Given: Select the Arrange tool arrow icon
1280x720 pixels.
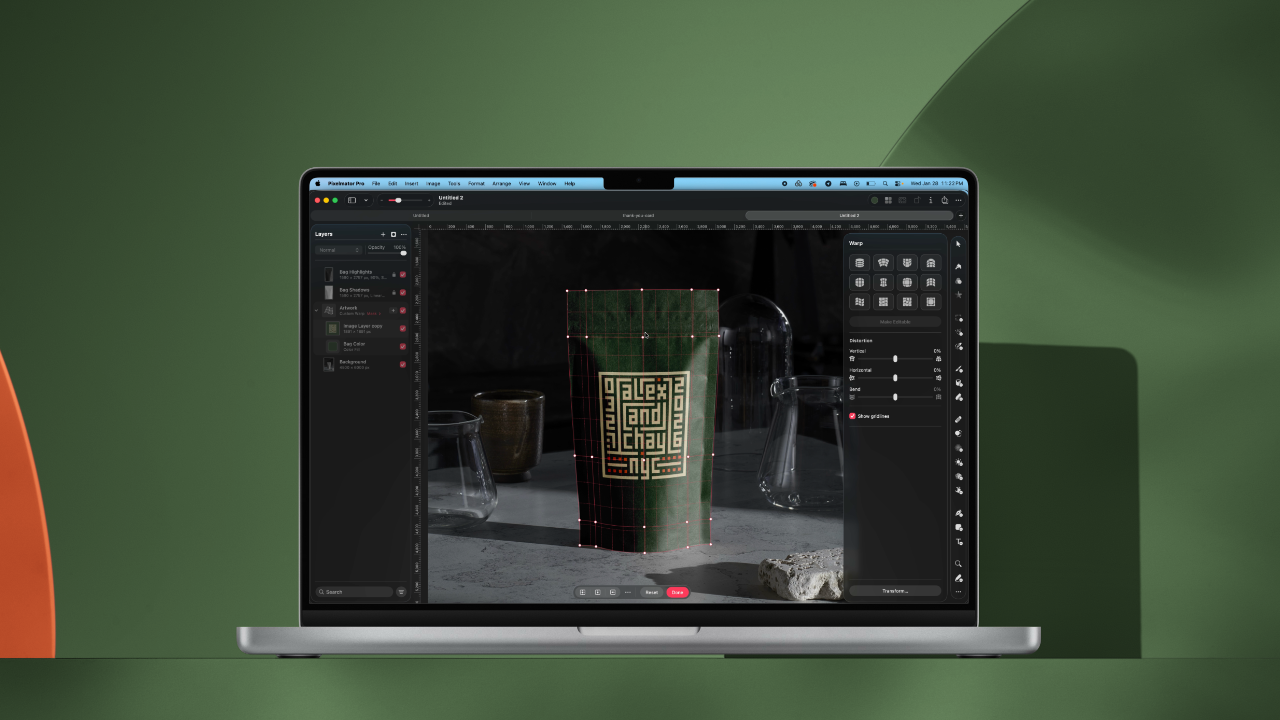Looking at the screenshot, I should coord(958,244).
